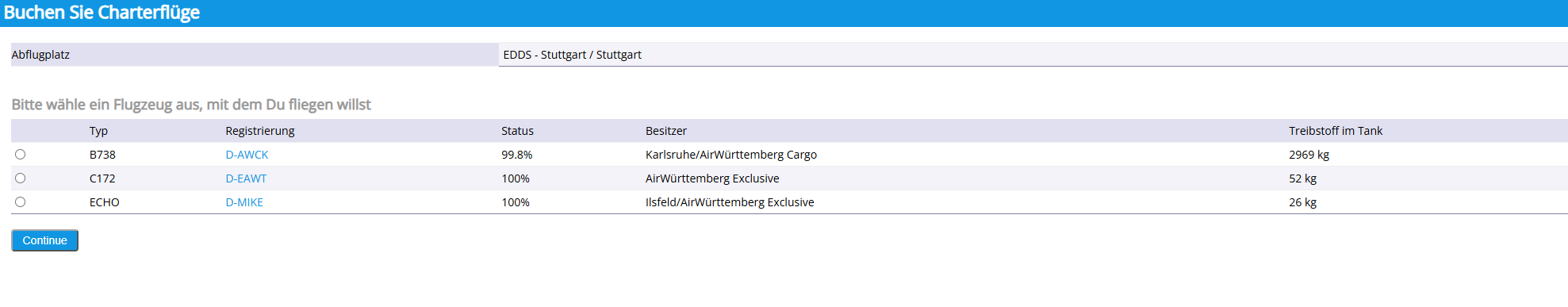Image resolution: width=1568 pixels, height=307 pixels.
Task: Click the 100% status of D-EAWT
Action: tap(516, 178)
